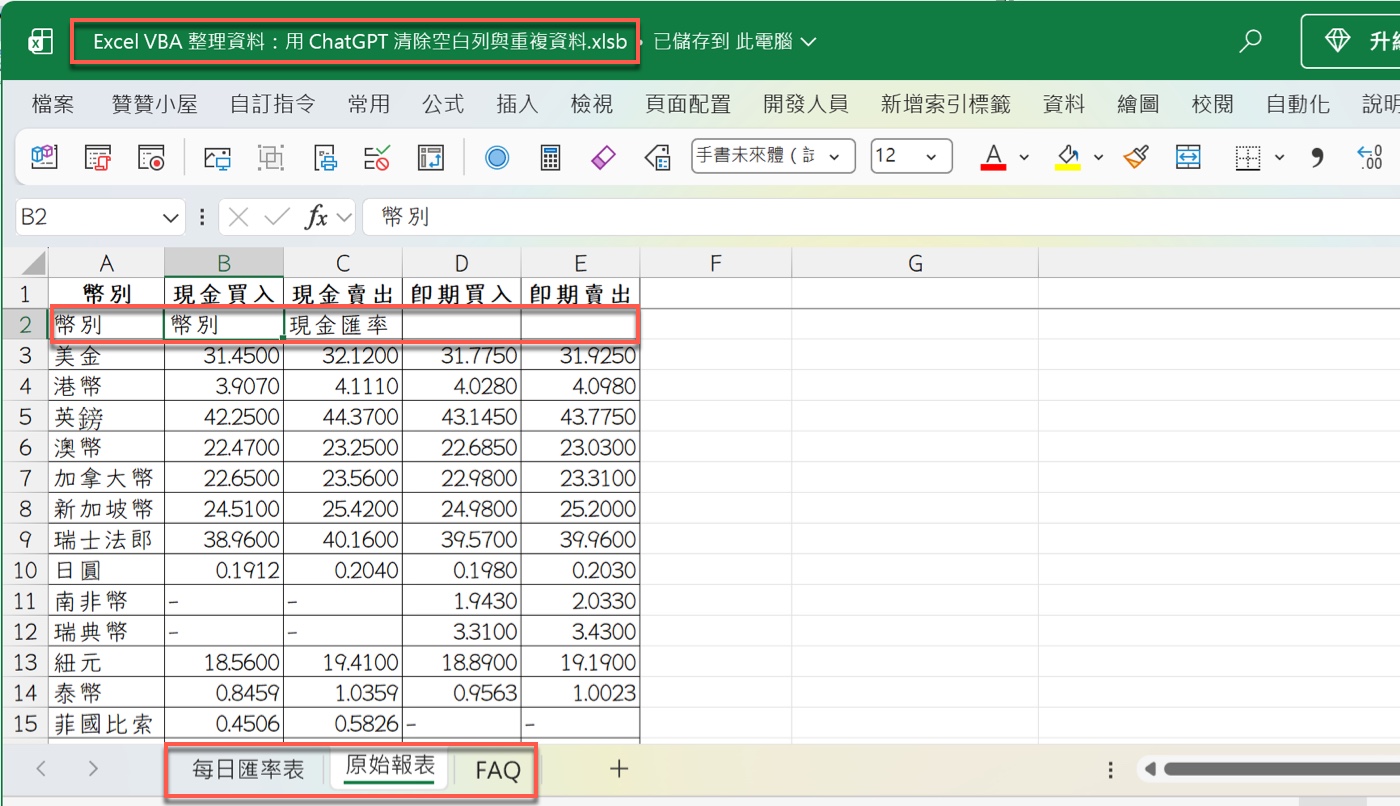Select the purple eraser clear icon
Image resolution: width=1400 pixels, height=806 pixels.
pos(604,157)
